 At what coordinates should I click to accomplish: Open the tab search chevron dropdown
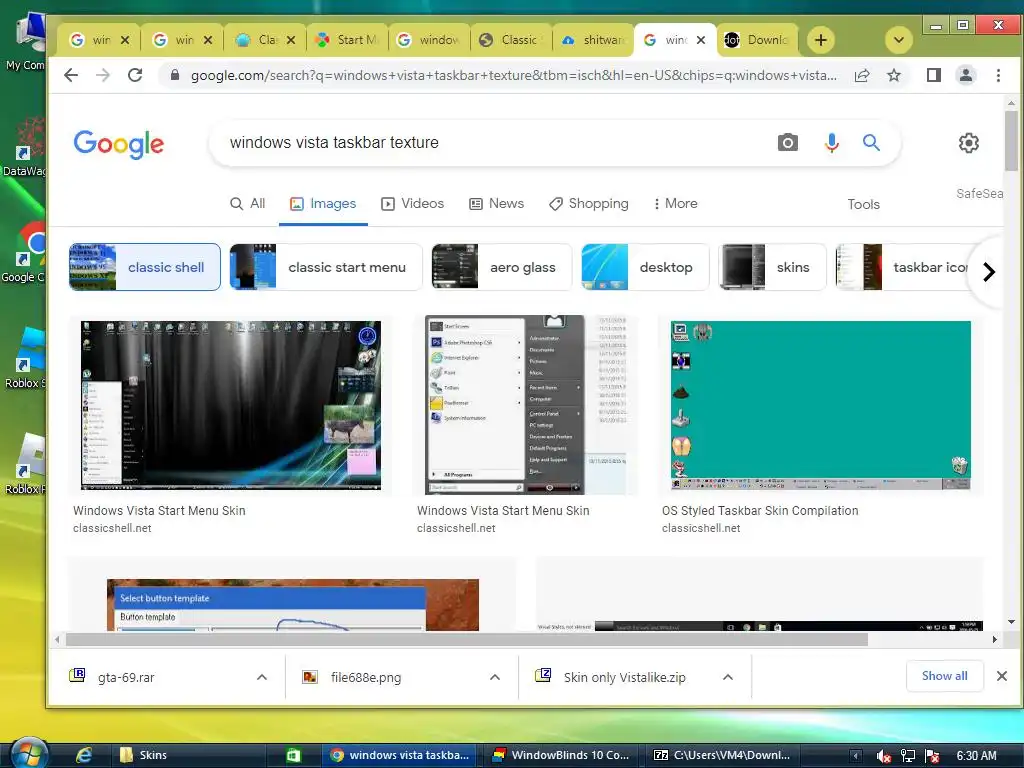[x=899, y=40]
